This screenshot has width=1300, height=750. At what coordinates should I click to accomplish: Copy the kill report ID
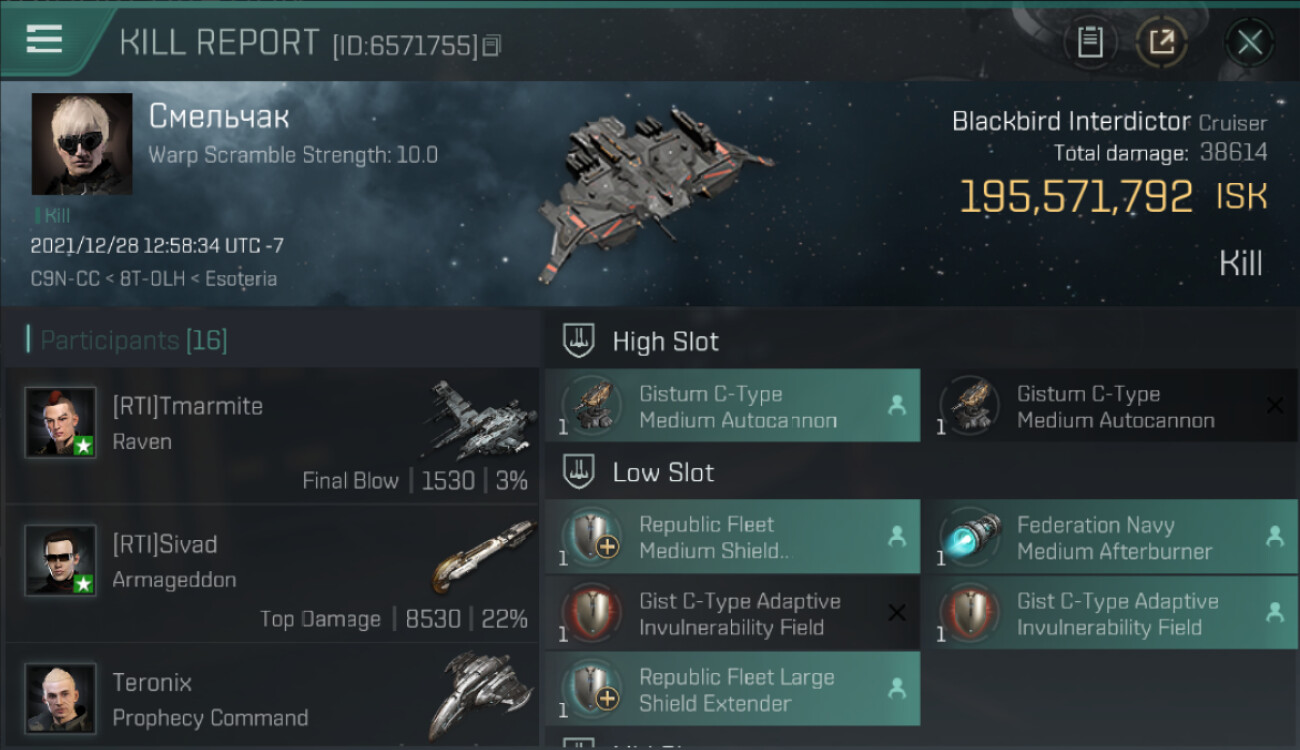tap(491, 45)
